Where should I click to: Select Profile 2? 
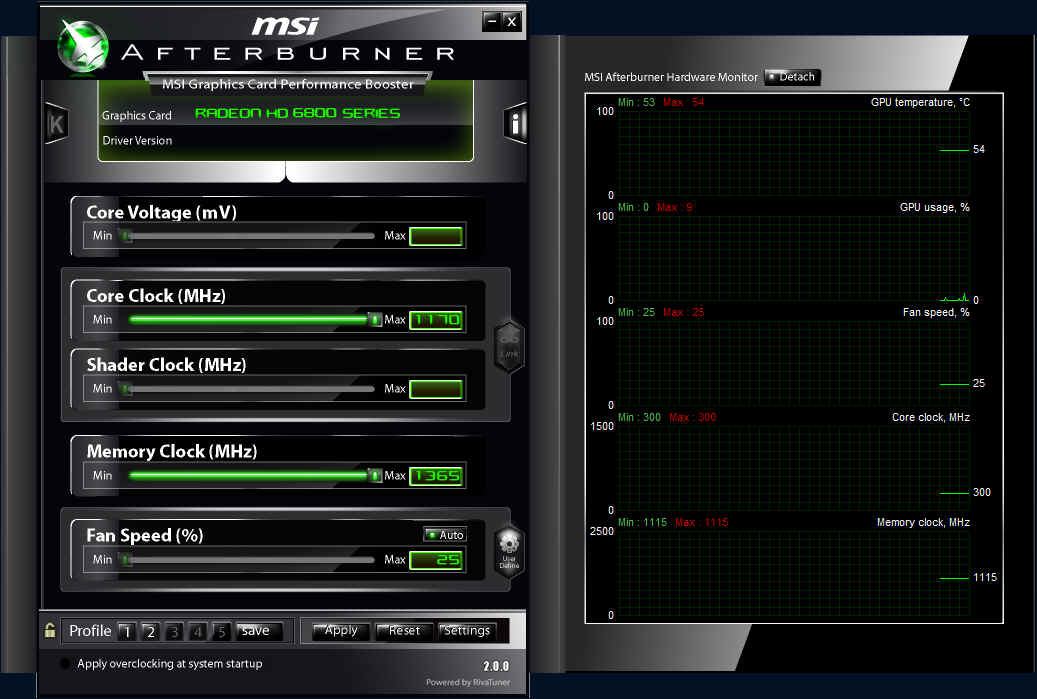(x=150, y=632)
